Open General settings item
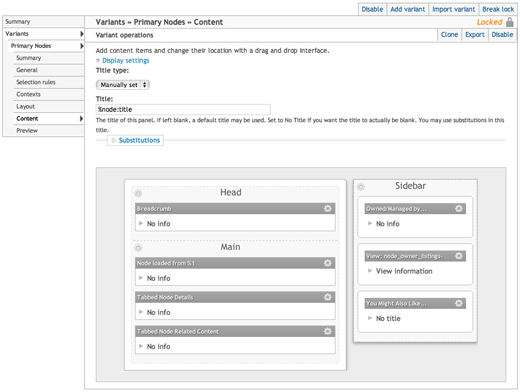The height and width of the screenshot is (392, 520). pyautogui.click(x=49, y=70)
